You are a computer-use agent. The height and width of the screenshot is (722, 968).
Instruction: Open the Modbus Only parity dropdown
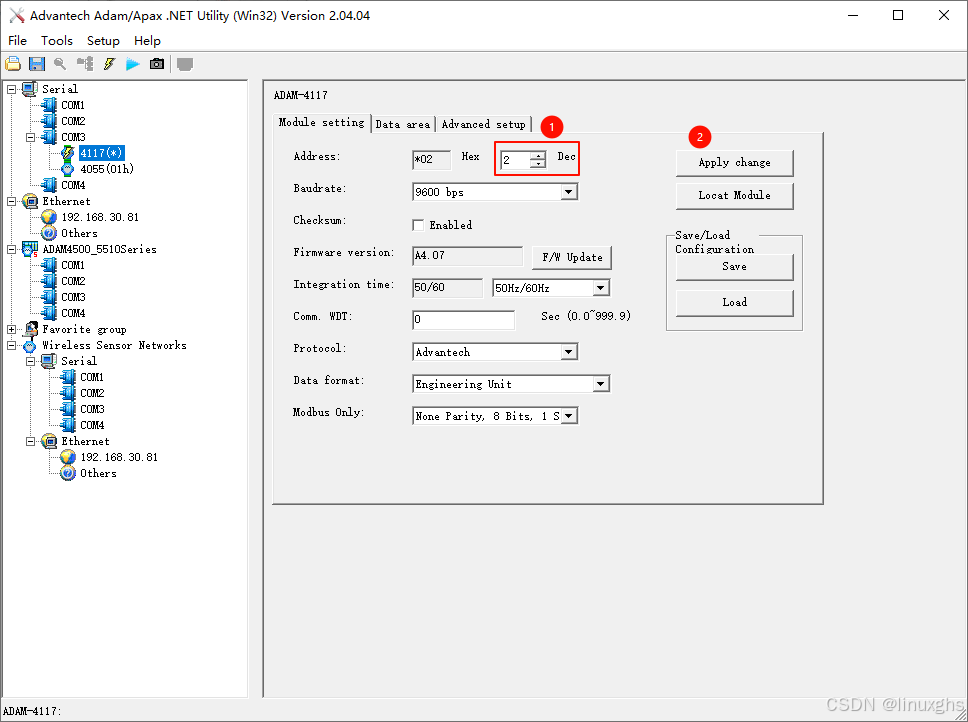click(569, 416)
